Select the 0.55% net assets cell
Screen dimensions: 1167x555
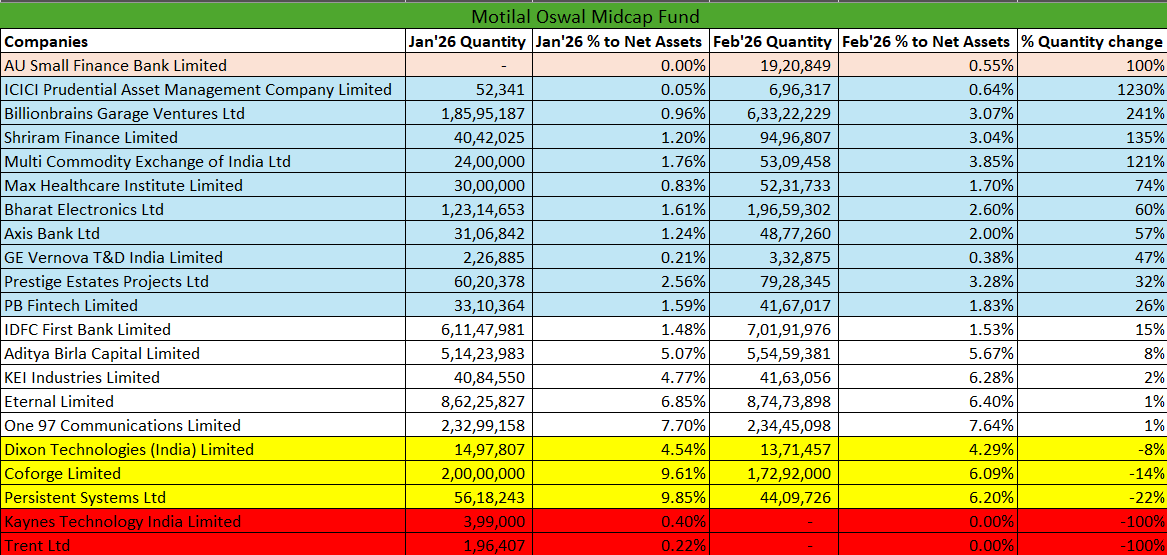(x=928, y=65)
